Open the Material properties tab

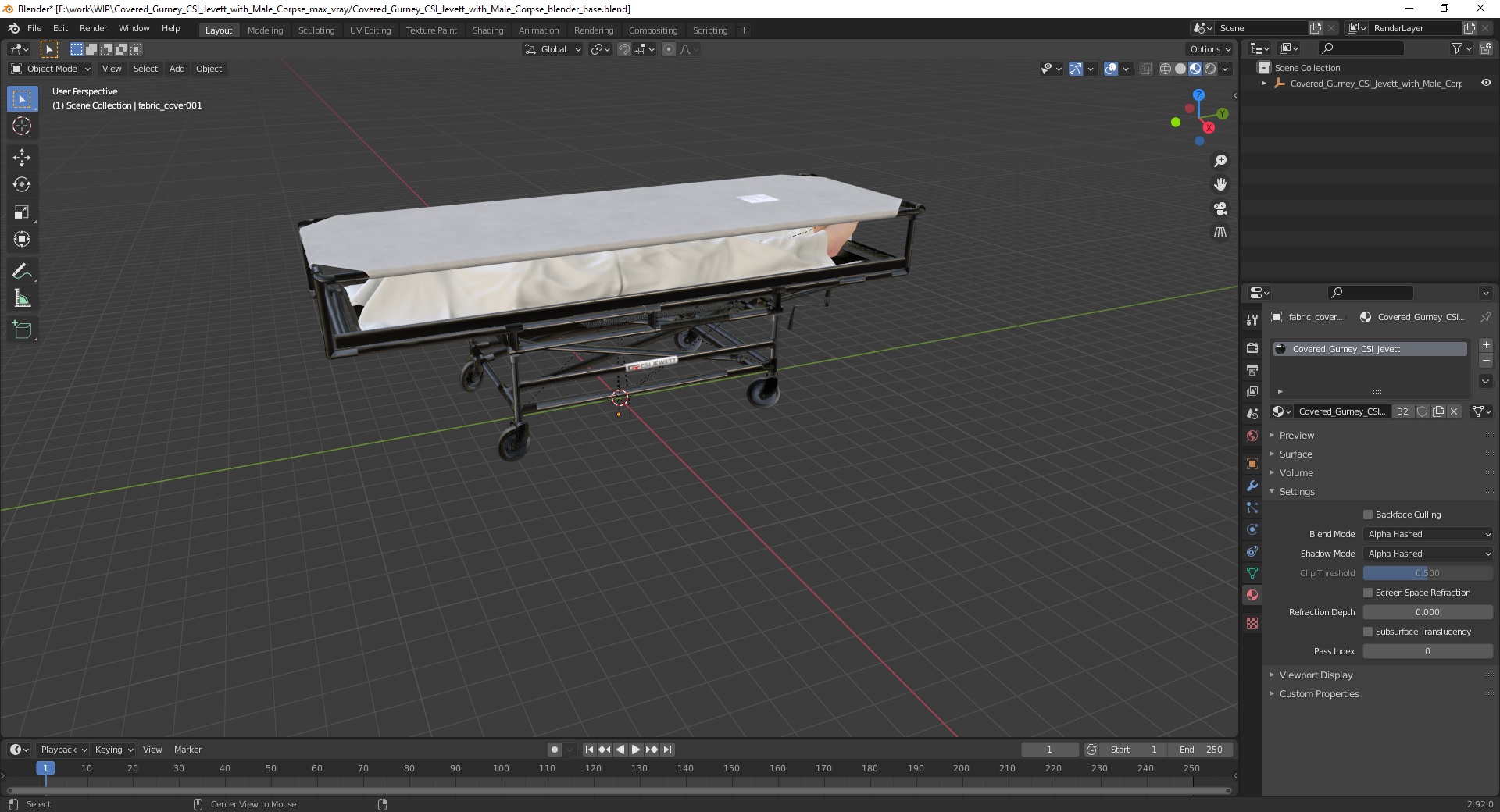pos(1252,595)
